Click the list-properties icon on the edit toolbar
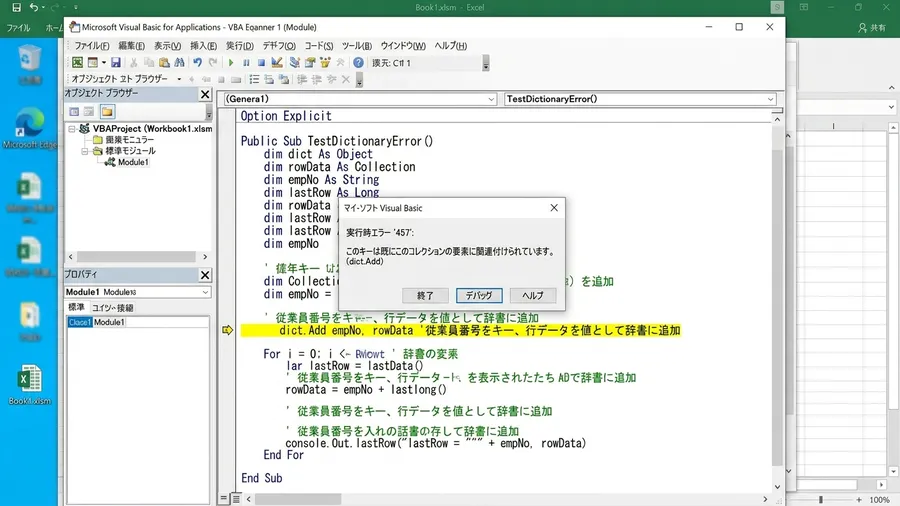 click(x=254, y=80)
